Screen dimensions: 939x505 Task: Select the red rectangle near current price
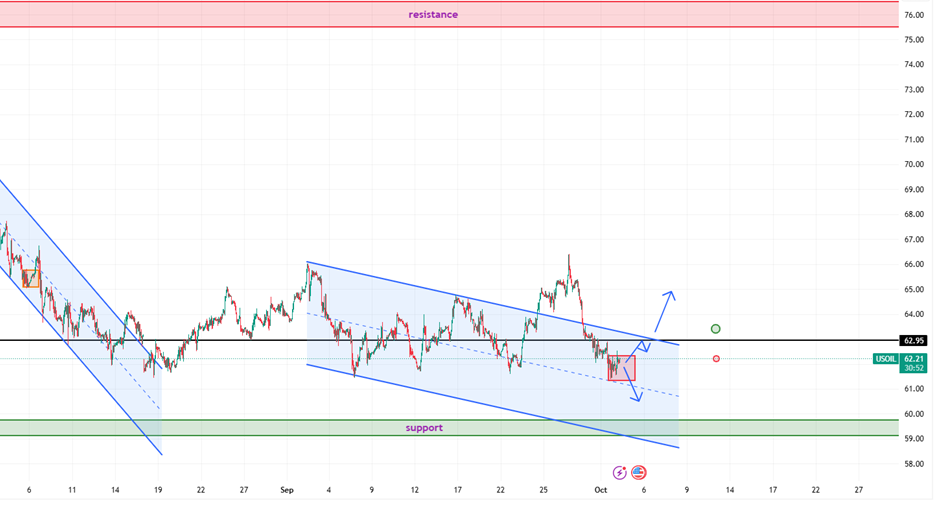coord(621,367)
